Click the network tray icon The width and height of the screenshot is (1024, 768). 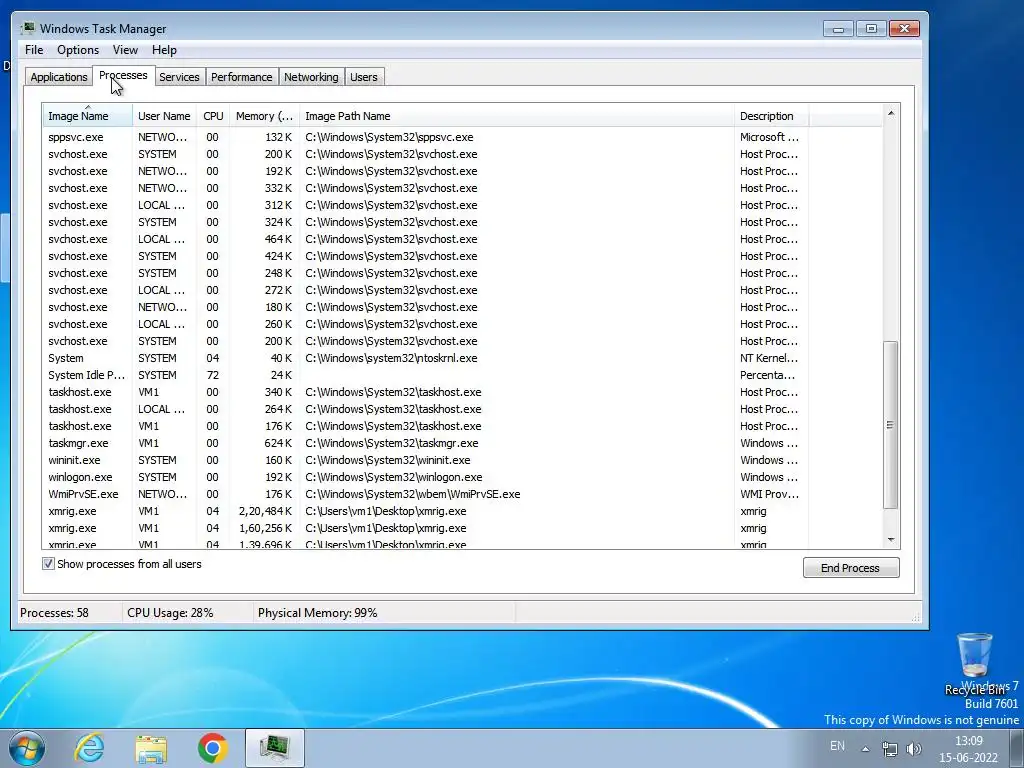coord(889,748)
